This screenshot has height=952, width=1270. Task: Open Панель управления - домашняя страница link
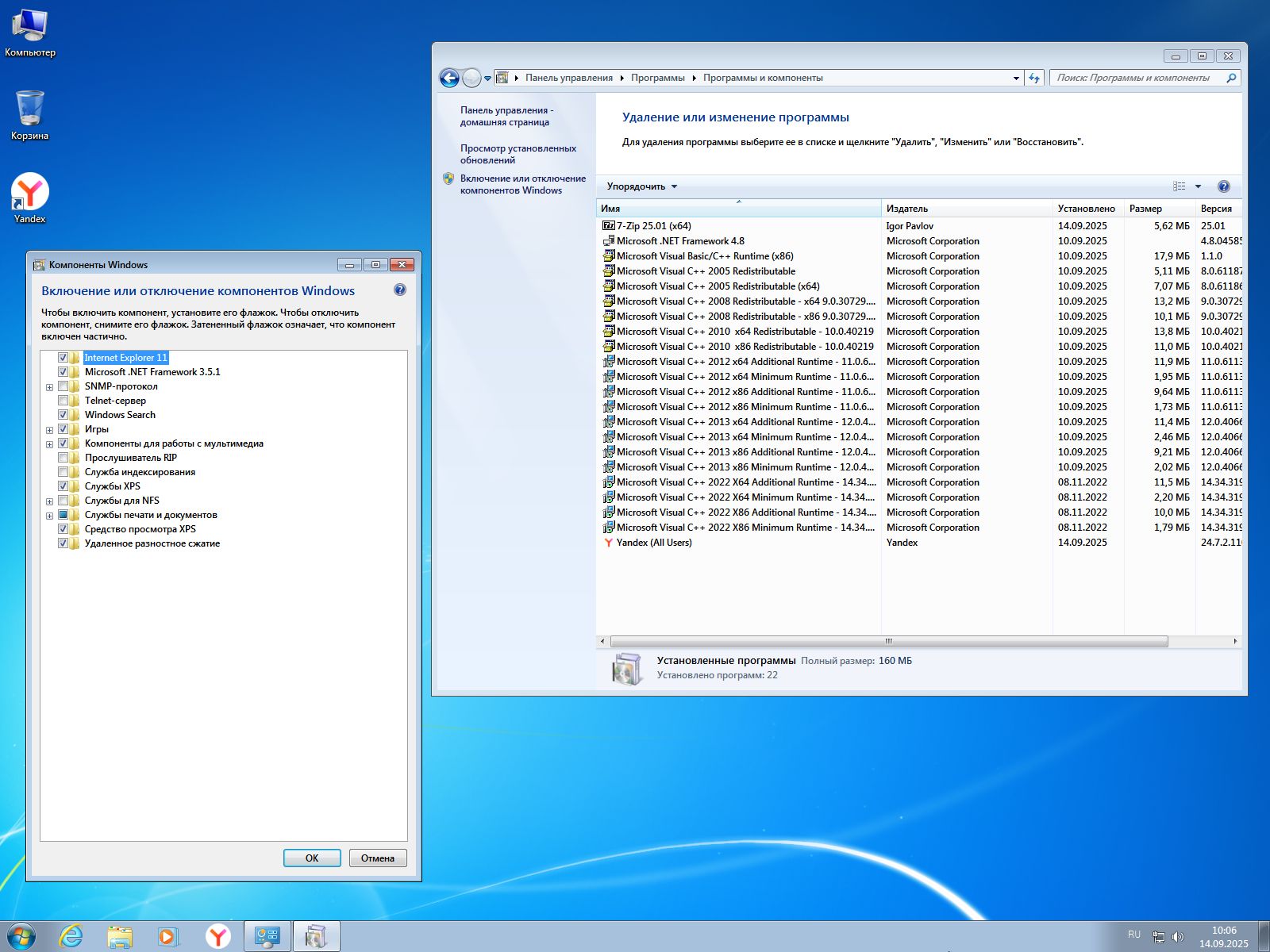click(506, 116)
